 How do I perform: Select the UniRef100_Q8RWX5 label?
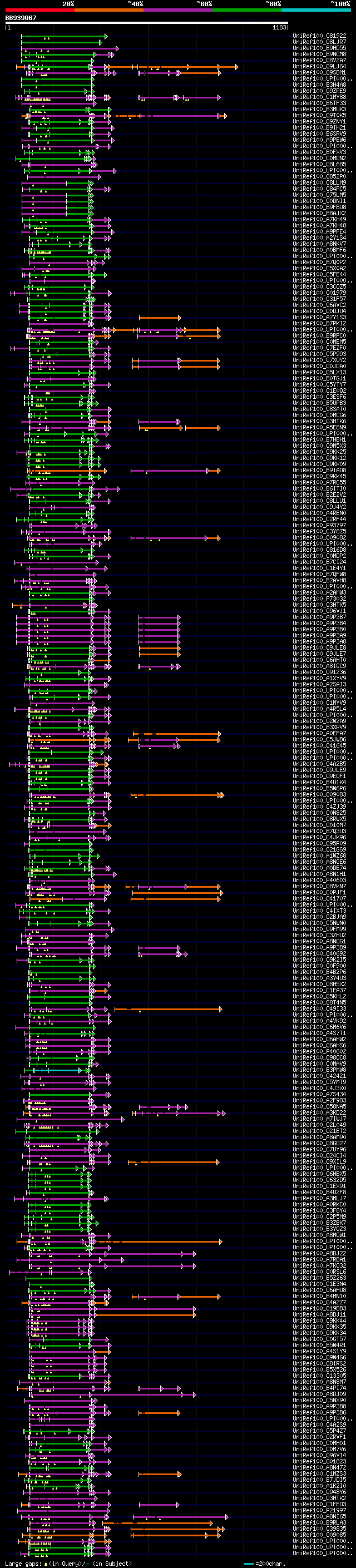(x=319, y=819)
